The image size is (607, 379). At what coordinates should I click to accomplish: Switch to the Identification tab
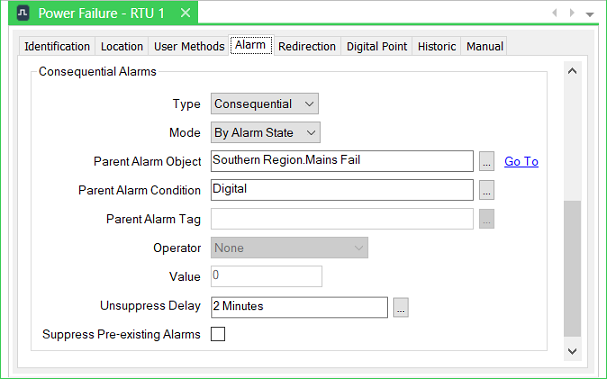57,46
